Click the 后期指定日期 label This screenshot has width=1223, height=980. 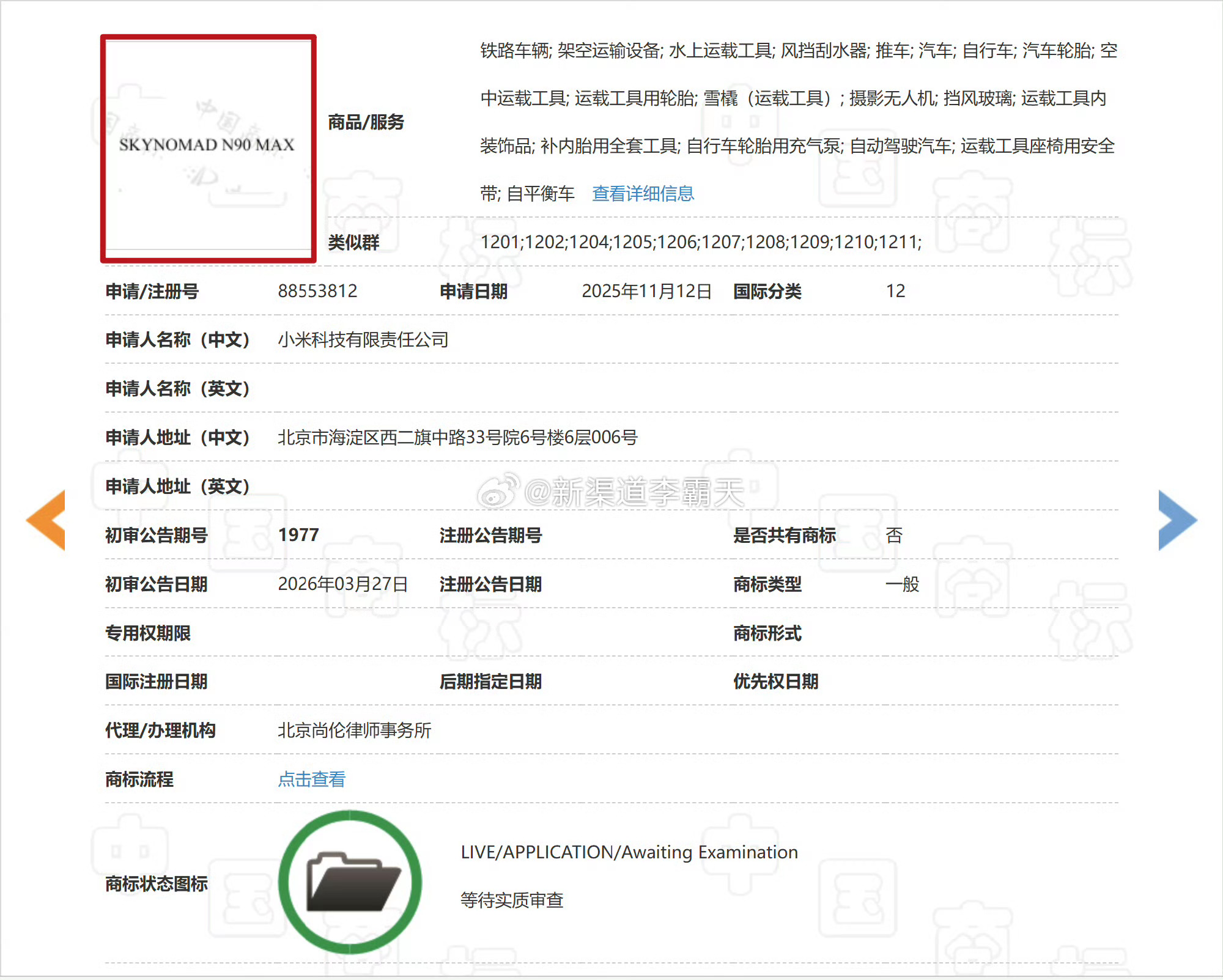(x=491, y=682)
